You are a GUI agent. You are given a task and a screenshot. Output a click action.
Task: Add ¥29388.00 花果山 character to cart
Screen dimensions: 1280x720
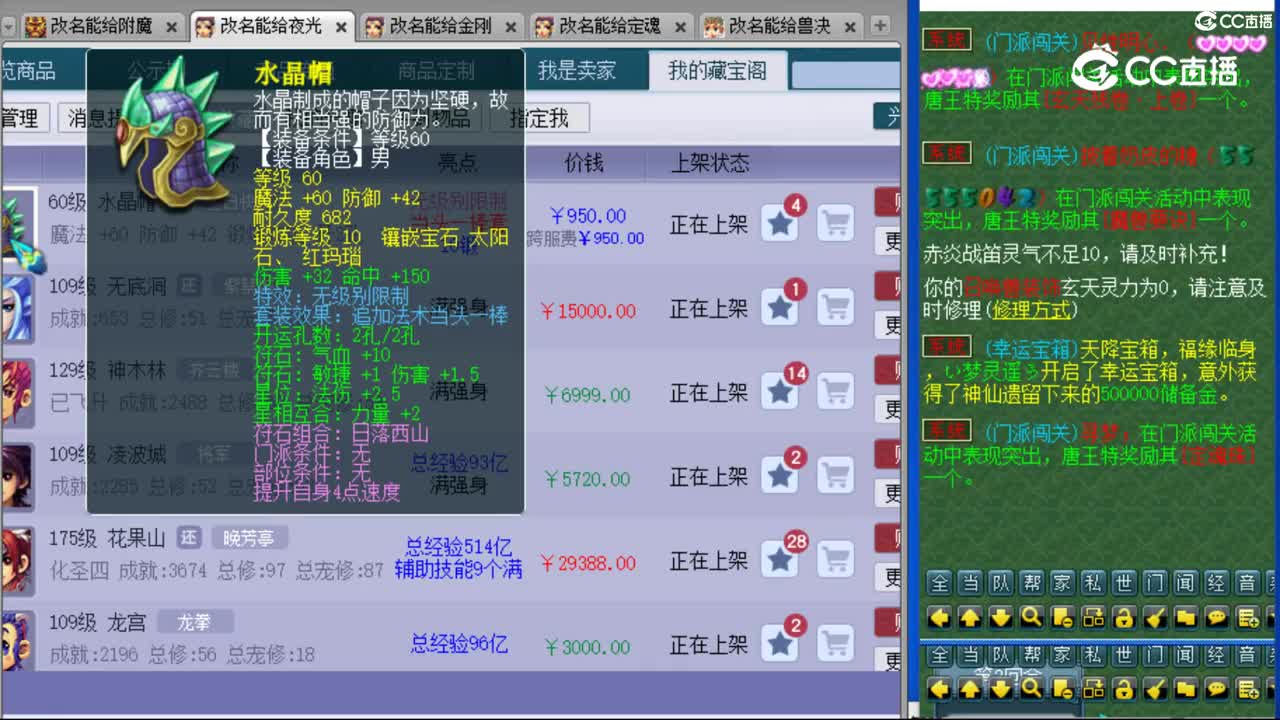(835, 560)
